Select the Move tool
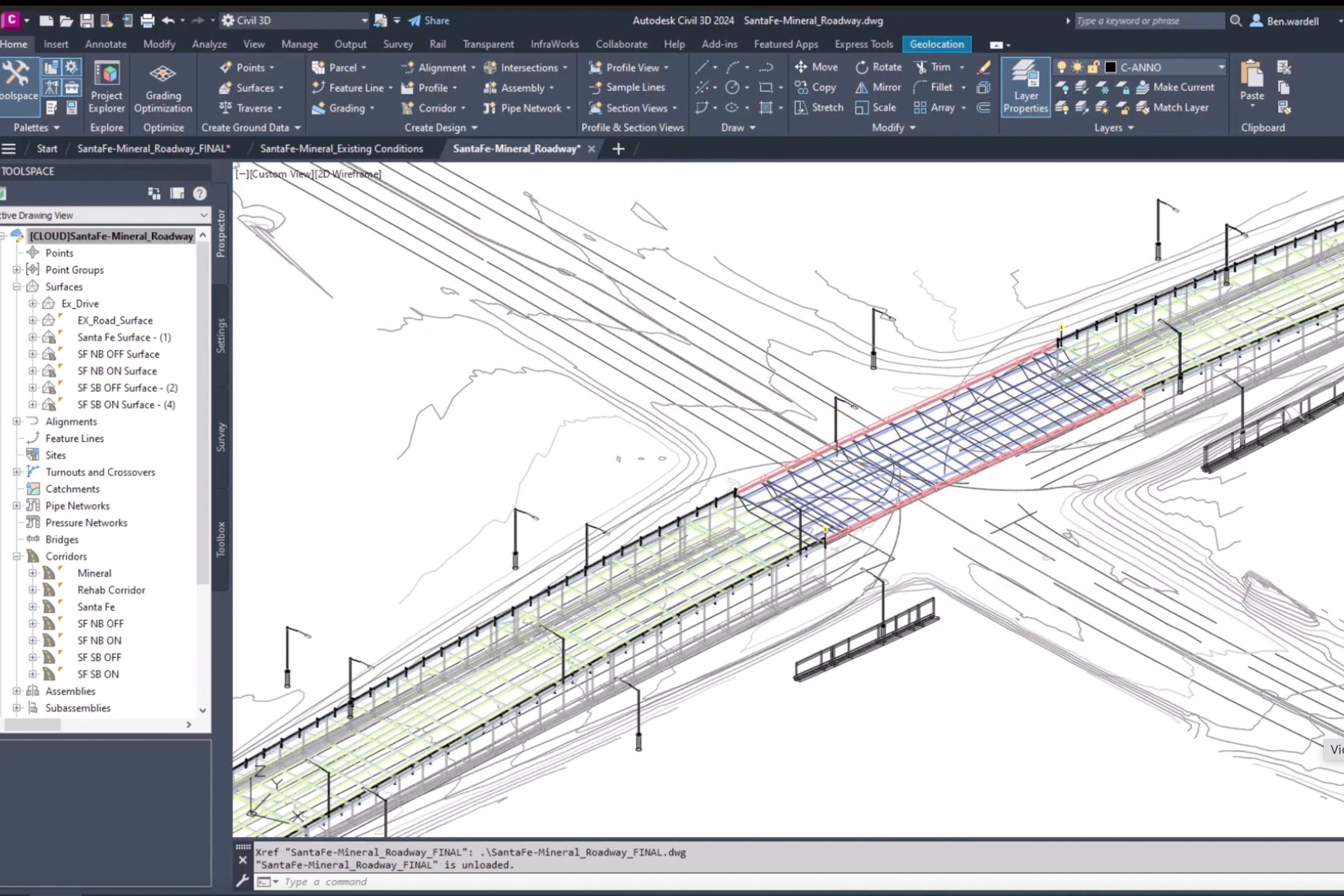This screenshot has width=1344, height=896. 816,67
